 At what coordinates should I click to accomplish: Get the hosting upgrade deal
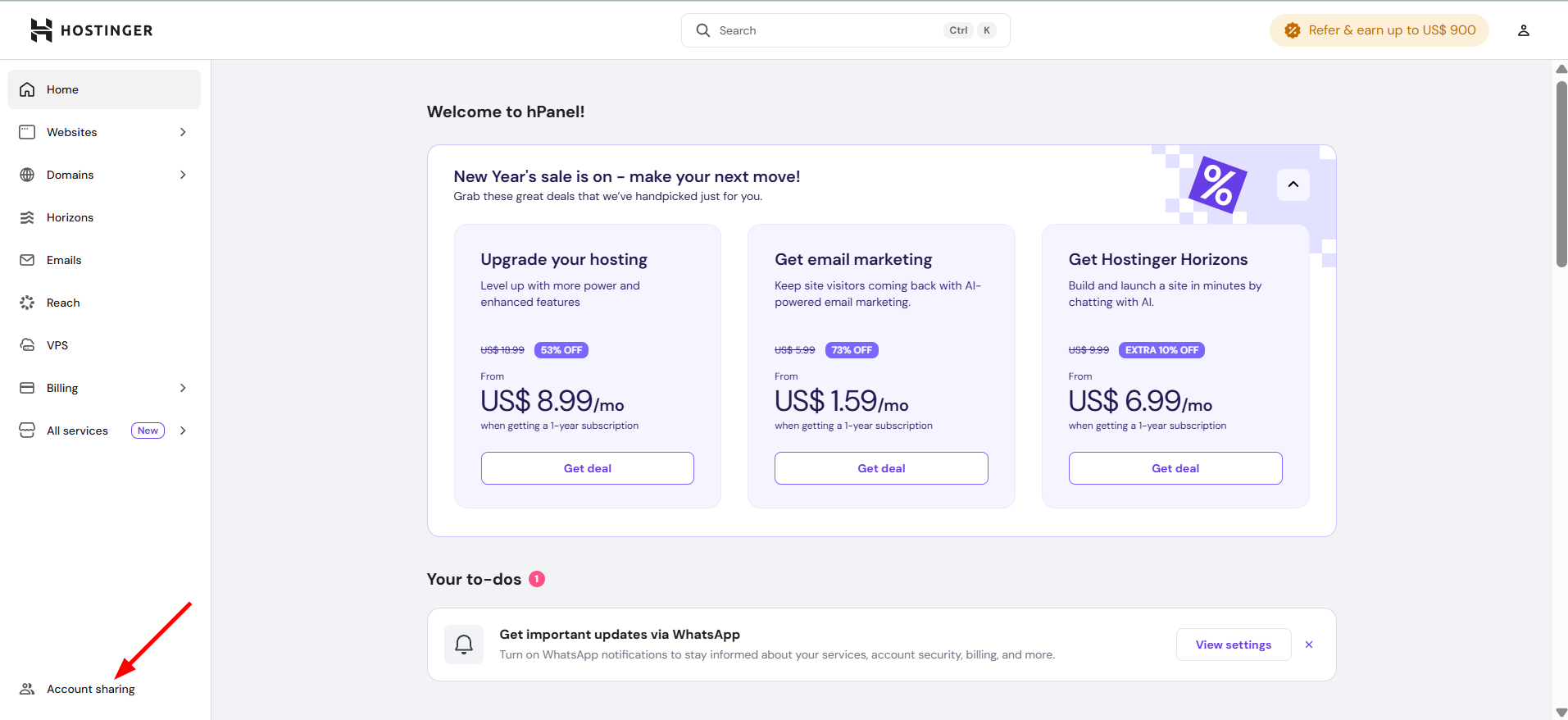[587, 468]
